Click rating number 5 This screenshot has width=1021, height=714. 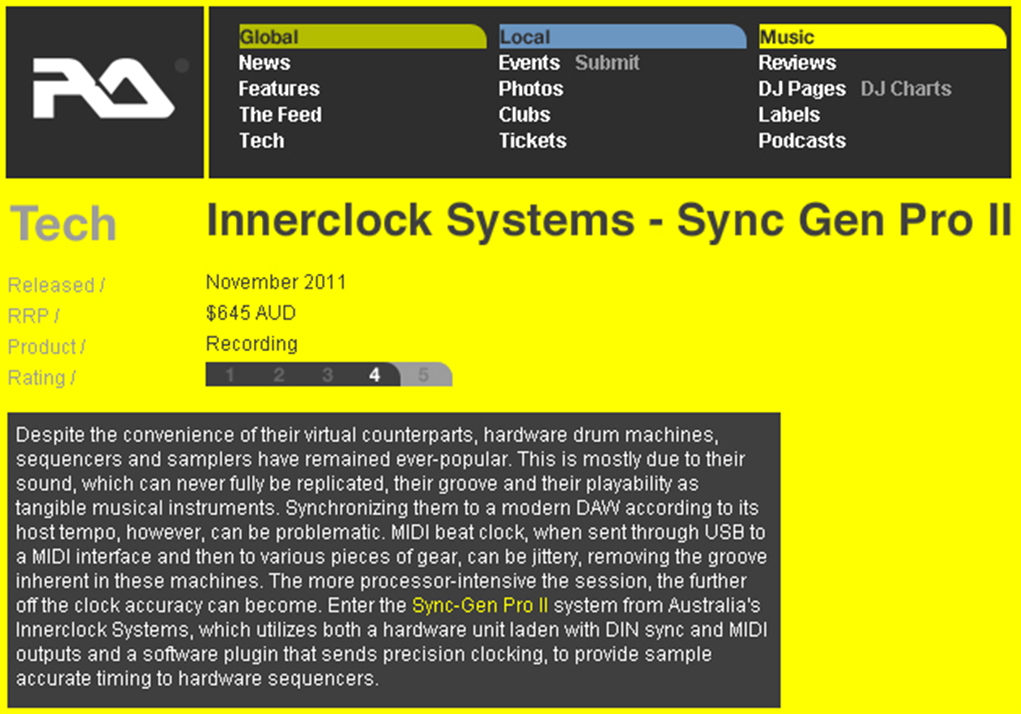click(x=423, y=375)
